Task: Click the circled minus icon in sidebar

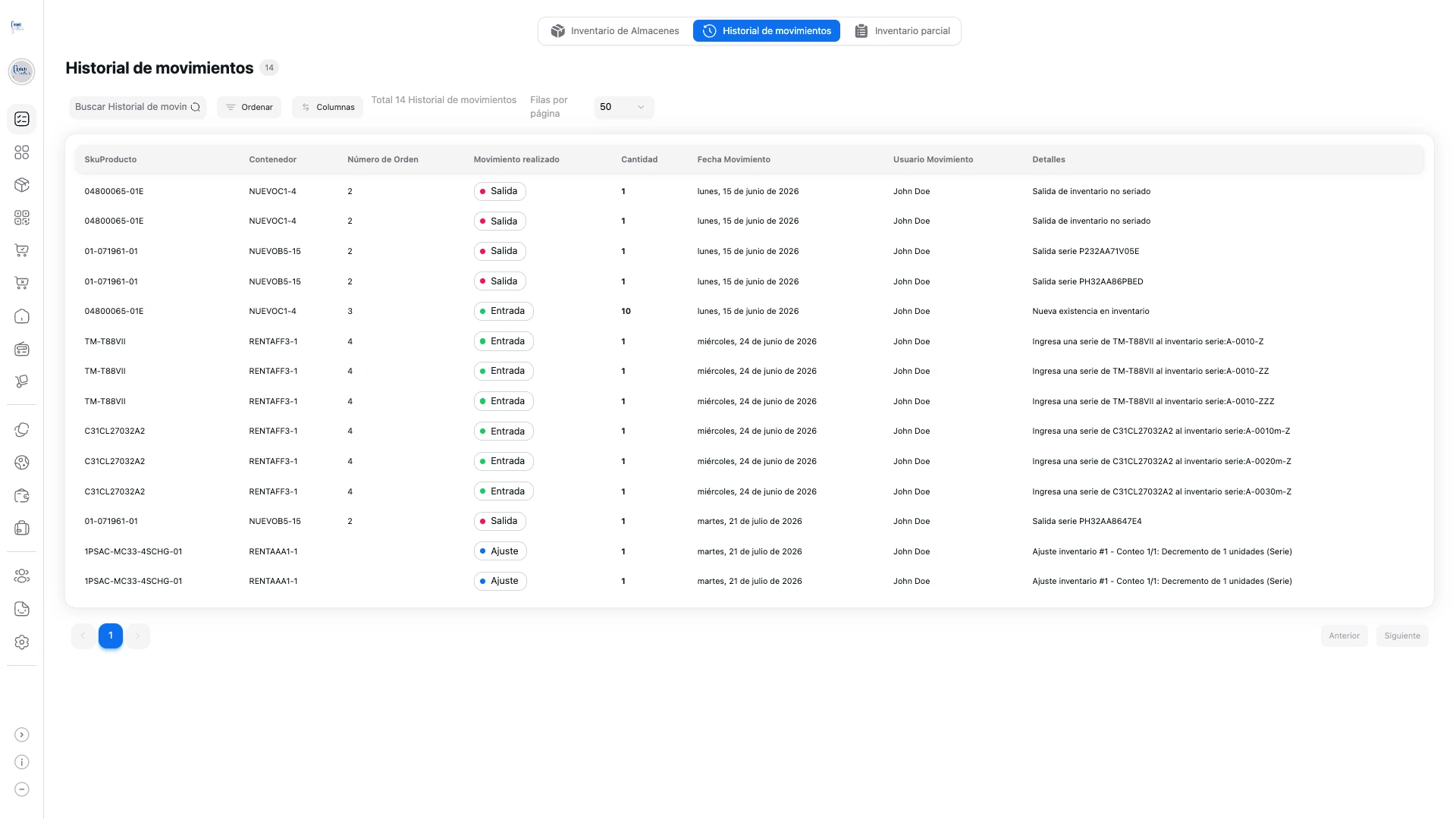Action: pos(22,789)
